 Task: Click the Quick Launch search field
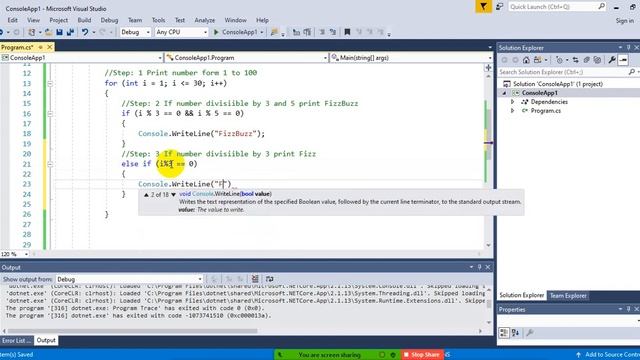[x=557, y=7]
